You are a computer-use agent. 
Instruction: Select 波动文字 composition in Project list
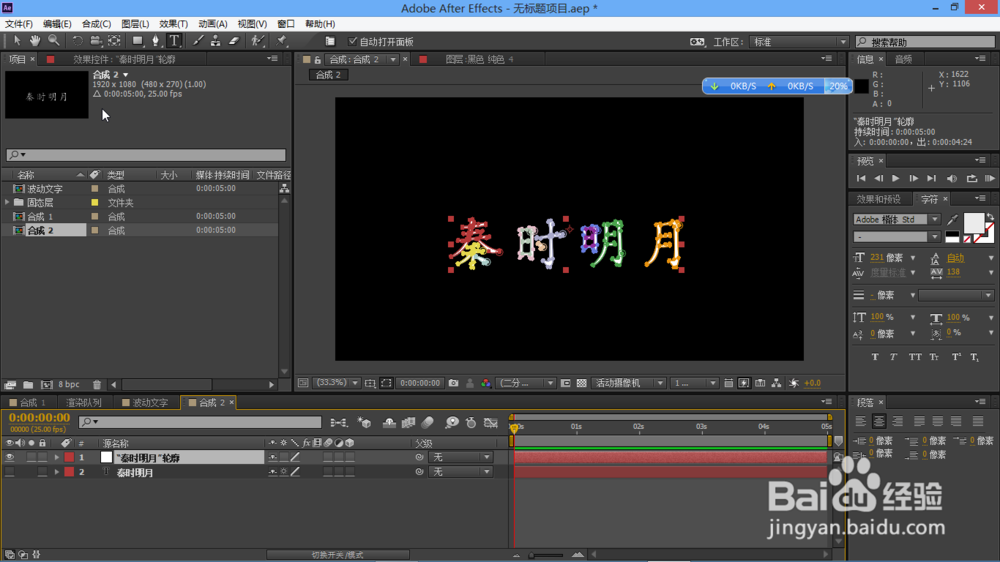point(45,189)
